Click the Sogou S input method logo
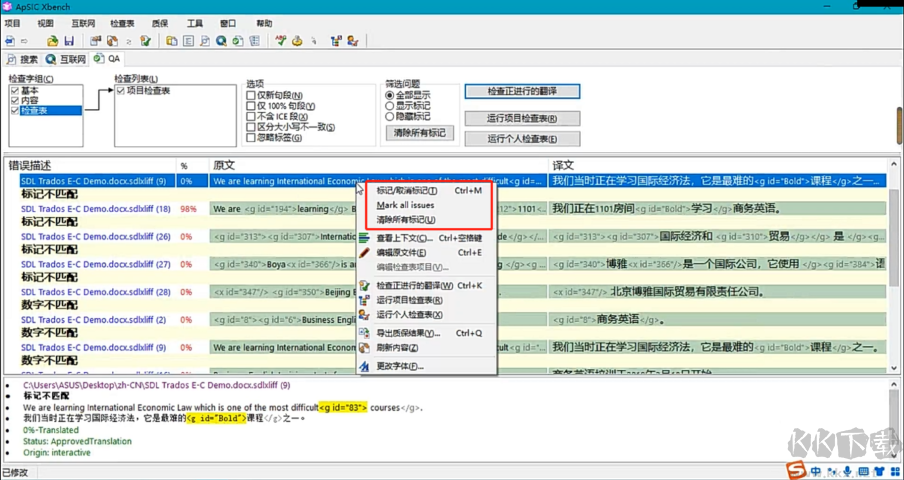904x480 pixels. (x=798, y=471)
